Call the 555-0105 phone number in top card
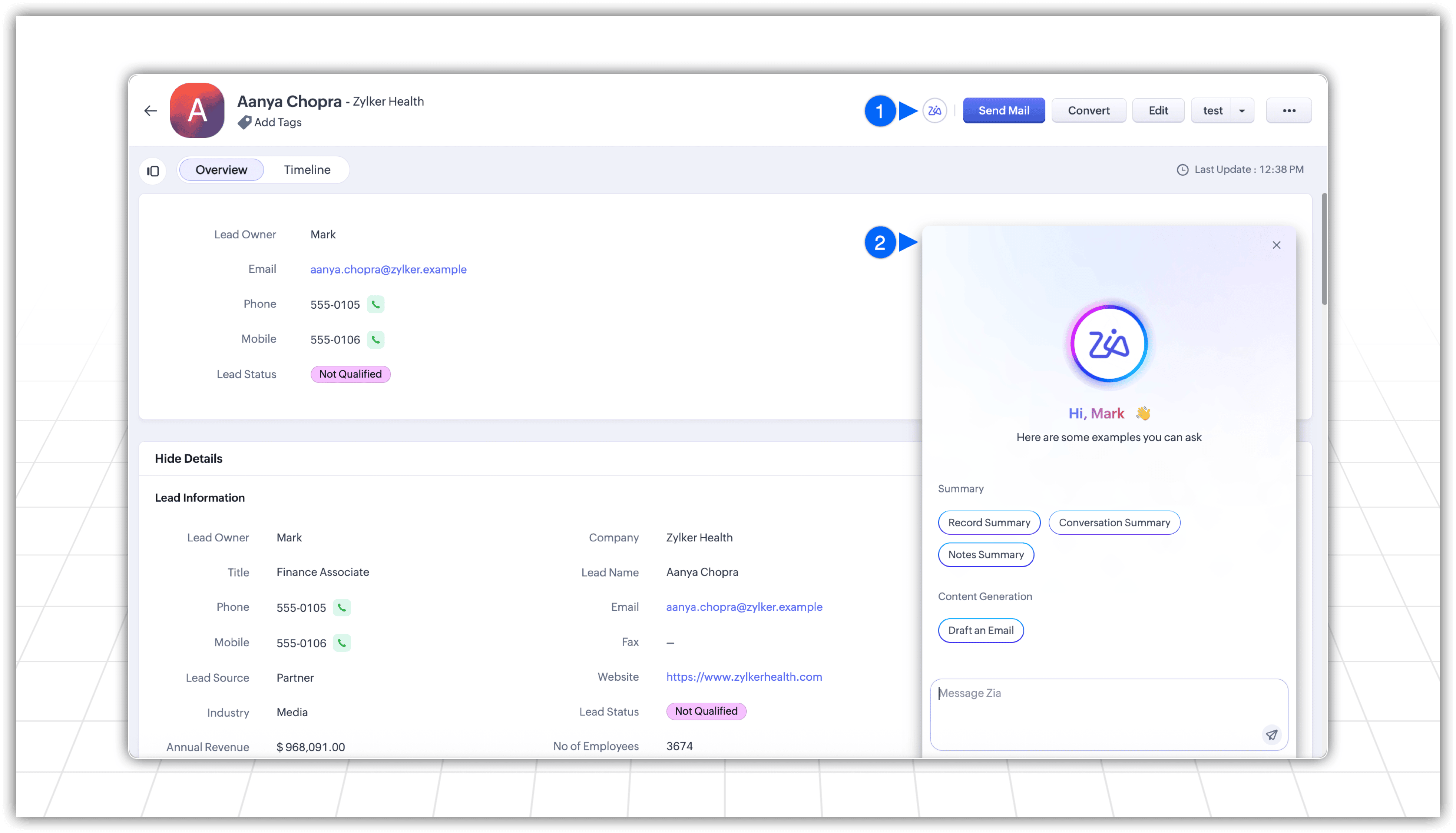Screen dimensions: 1456x833 pyautogui.click(x=375, y=304)
